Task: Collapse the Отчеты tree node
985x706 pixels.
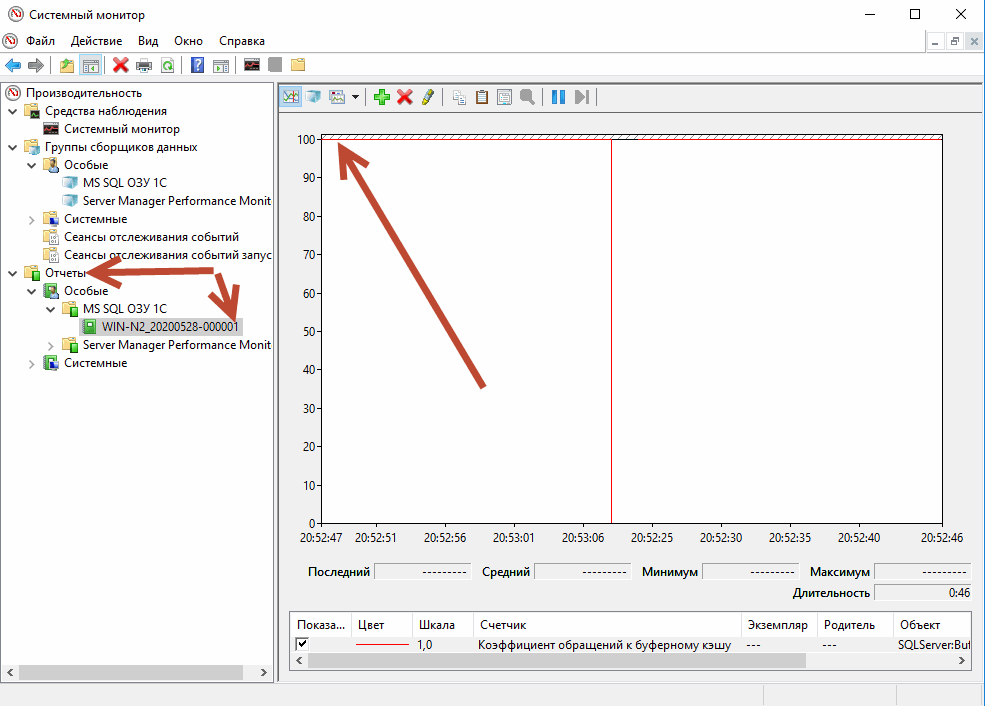Action: (12, 272)
